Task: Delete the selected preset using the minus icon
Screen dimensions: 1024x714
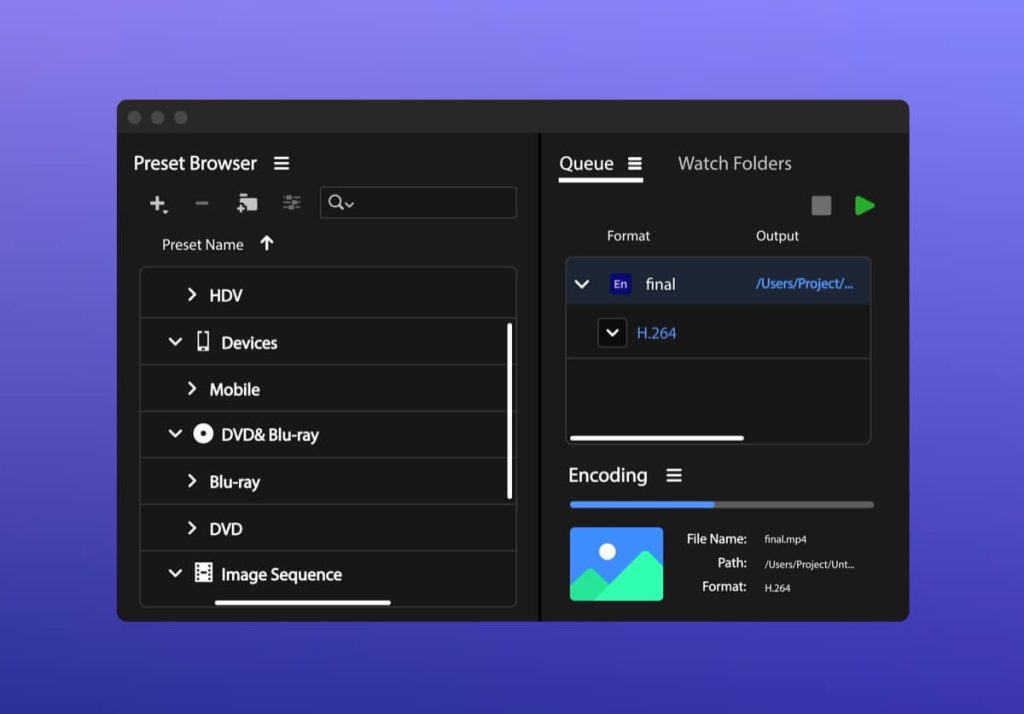Action: coord(202,203)
